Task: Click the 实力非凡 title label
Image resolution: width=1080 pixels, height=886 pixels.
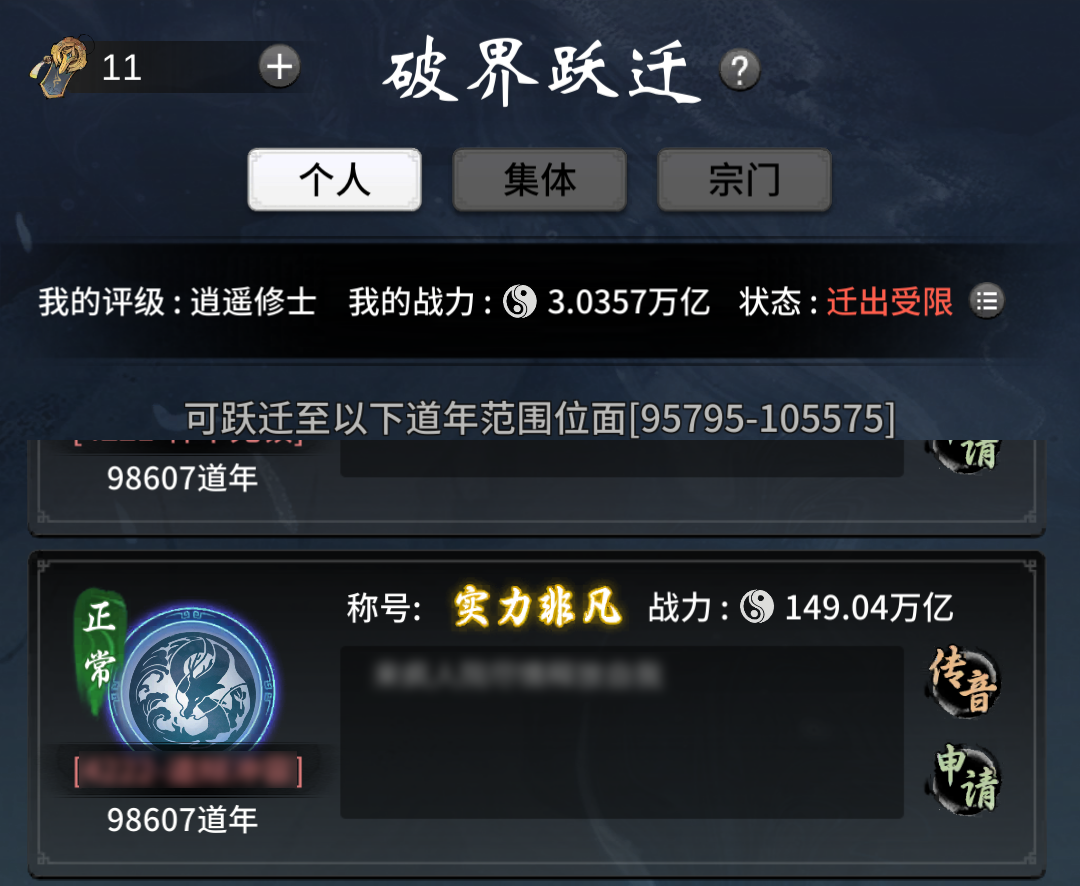Action: coord(538,608)
